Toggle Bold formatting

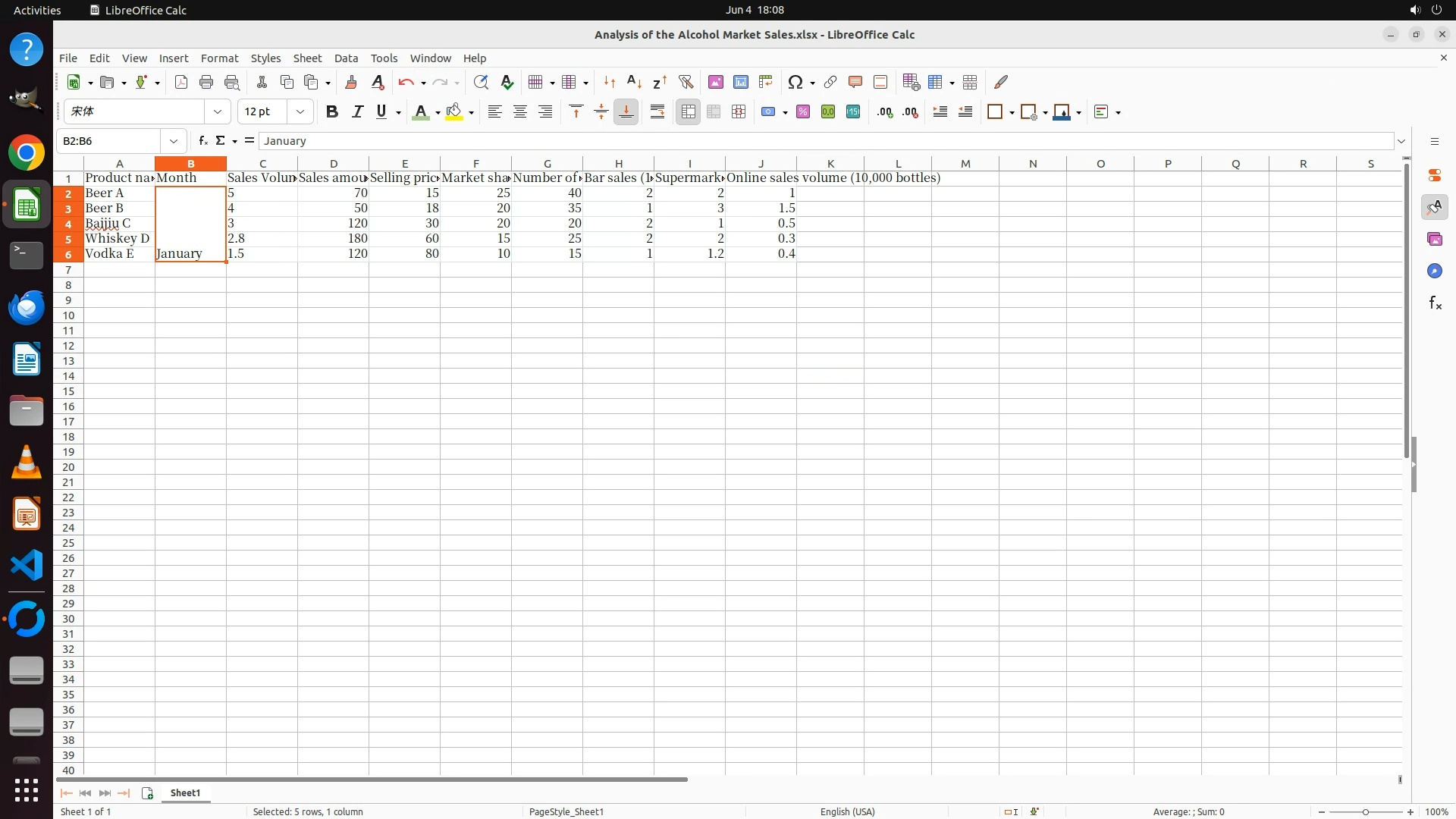331,112
